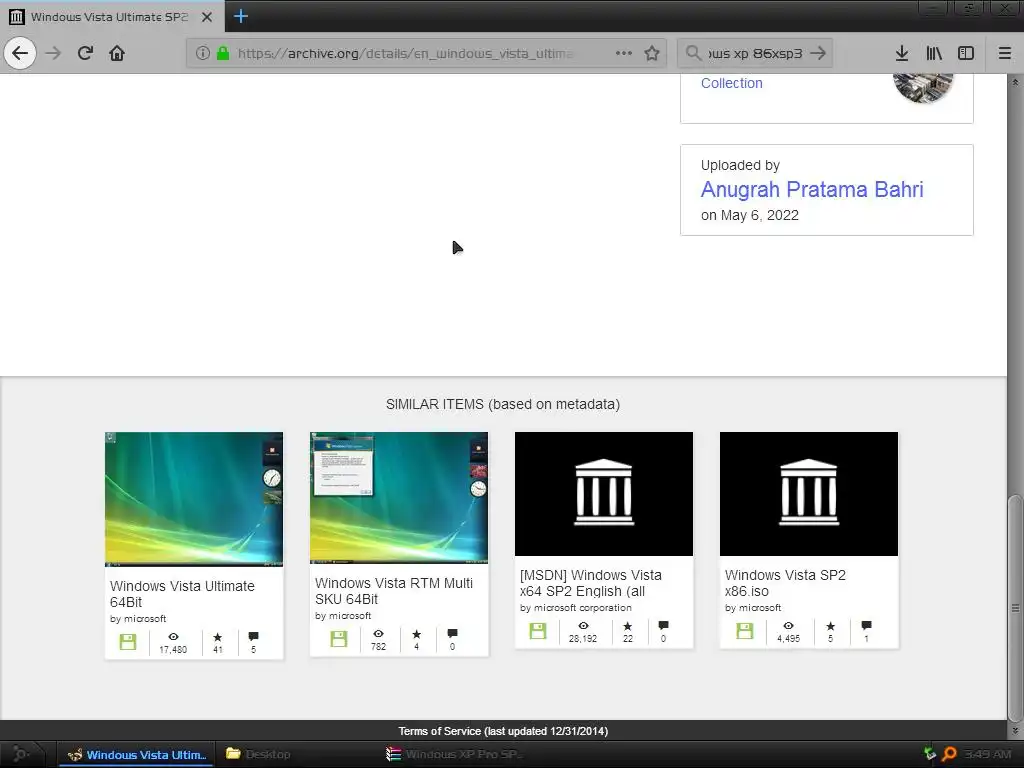Click 'on May 6, 2022' upload date
Image resolution: width=1024 pixels, height=768 pixels.
coord(750,216)
